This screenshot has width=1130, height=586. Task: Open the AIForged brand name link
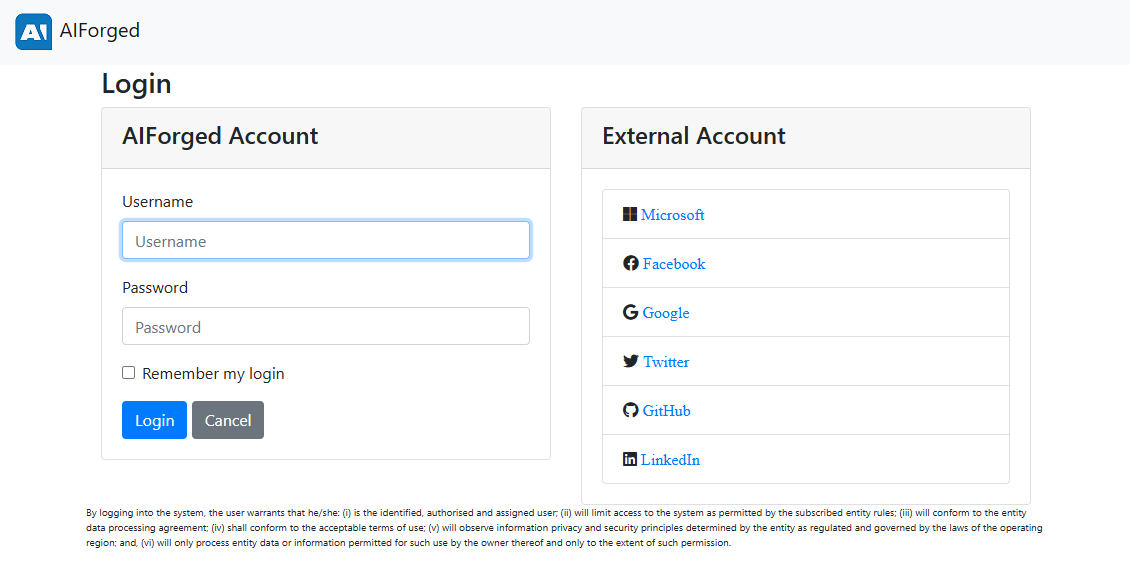pos(99,30)
